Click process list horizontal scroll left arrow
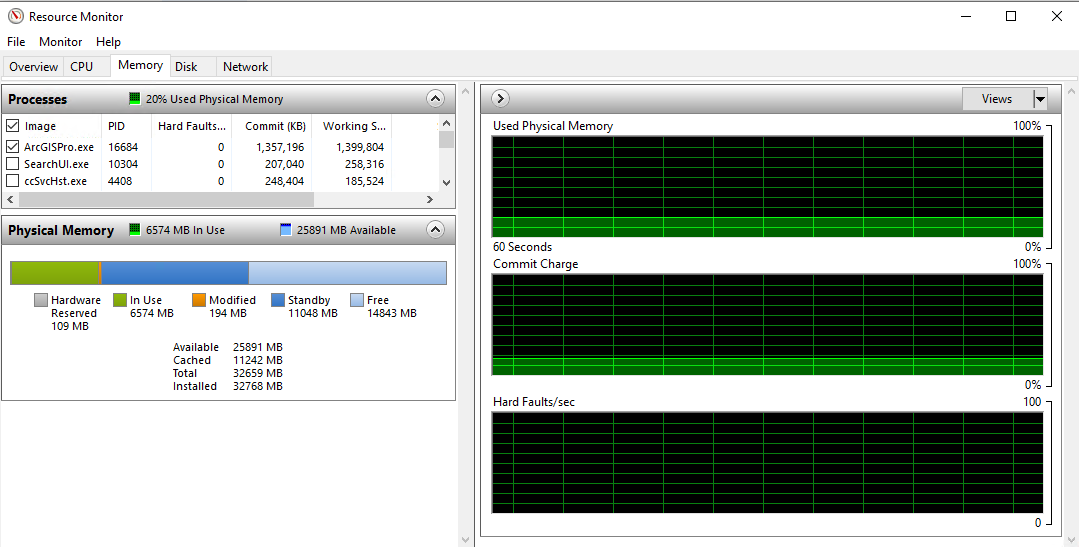Image resolution: width=1079 pixels, height=547 pixels. coord(10,200)
